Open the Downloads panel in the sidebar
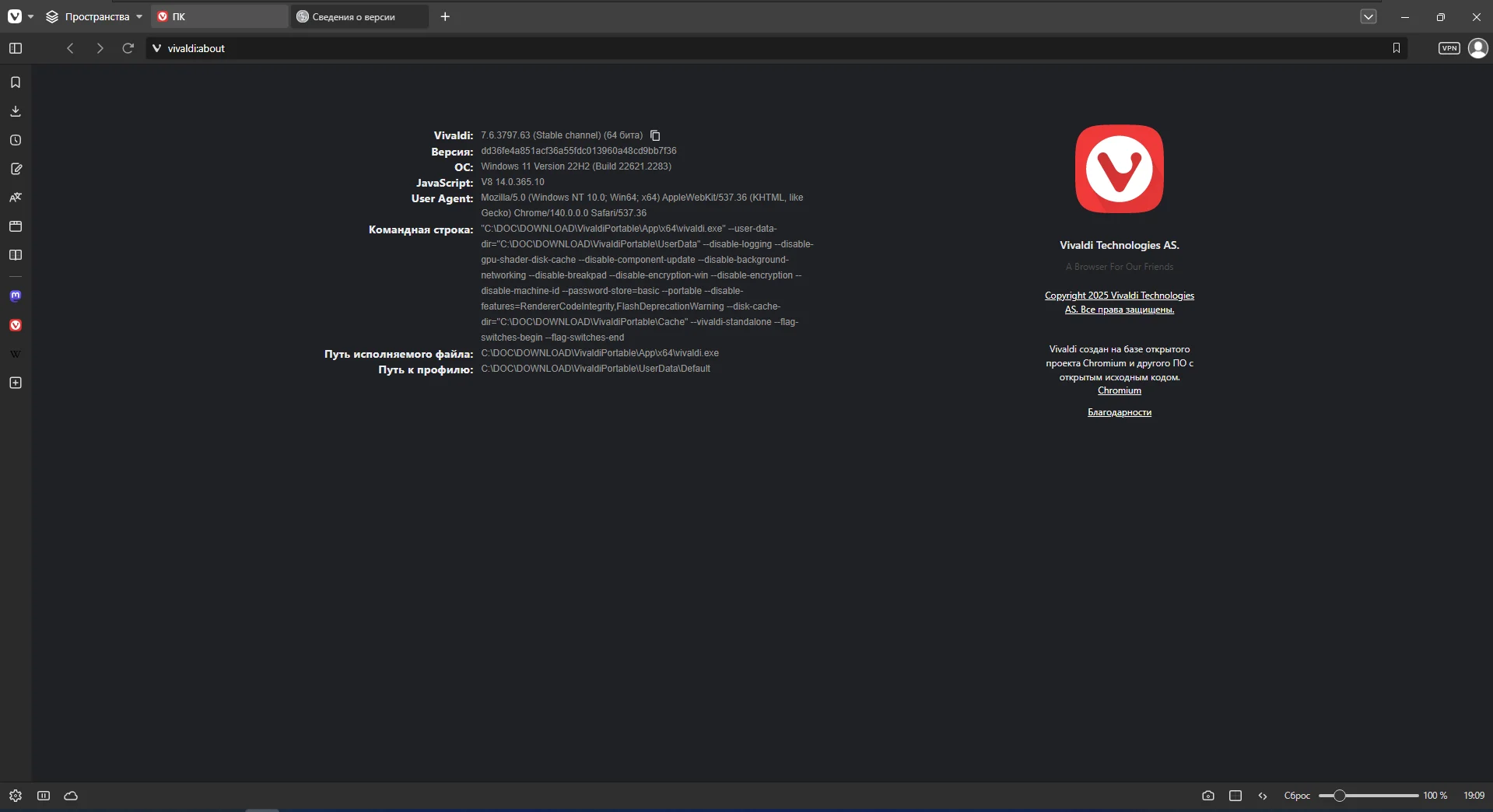Viewport: 1493px width, 812px height. pos(16,111)
